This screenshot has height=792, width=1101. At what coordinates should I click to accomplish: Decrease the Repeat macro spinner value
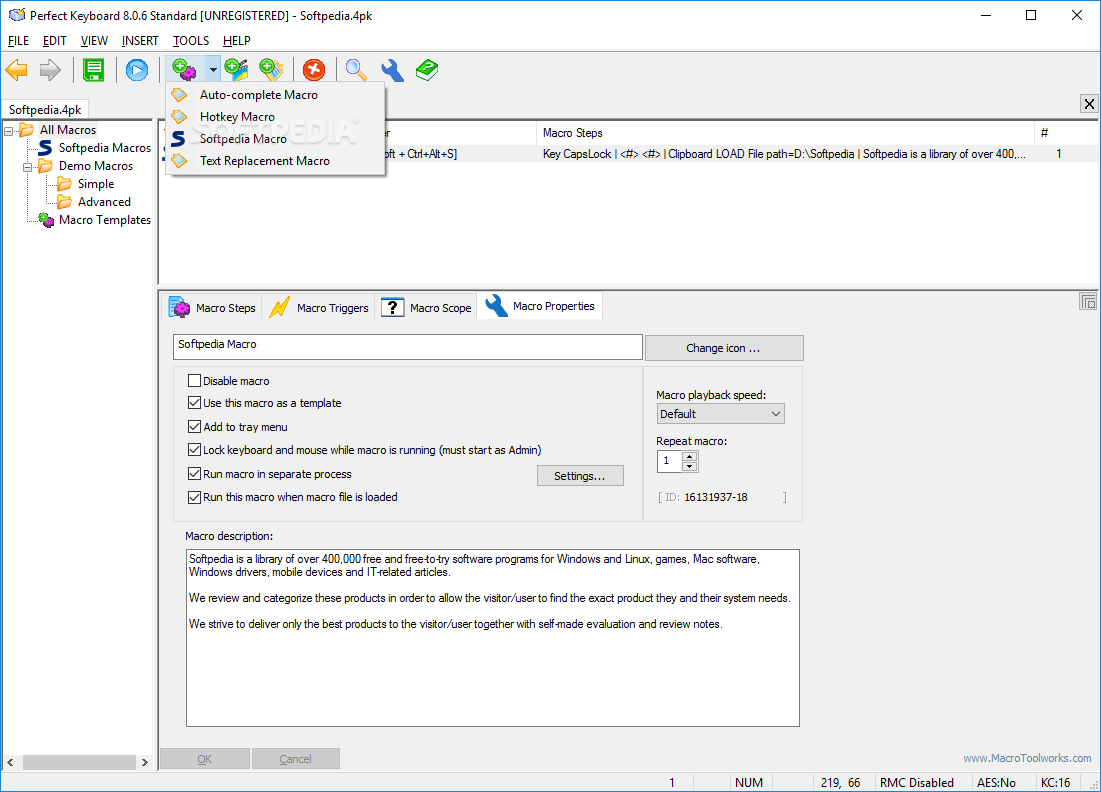coord(690,466)
